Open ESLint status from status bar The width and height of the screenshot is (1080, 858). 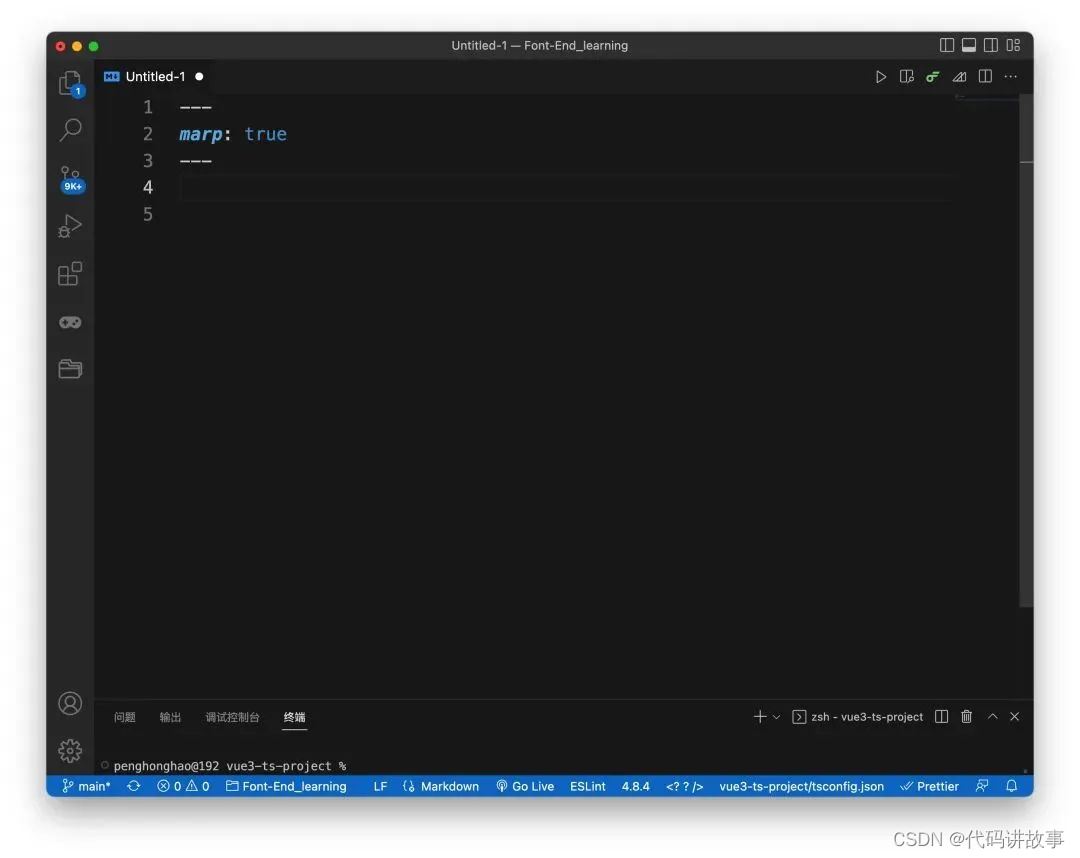click(587, 786)
